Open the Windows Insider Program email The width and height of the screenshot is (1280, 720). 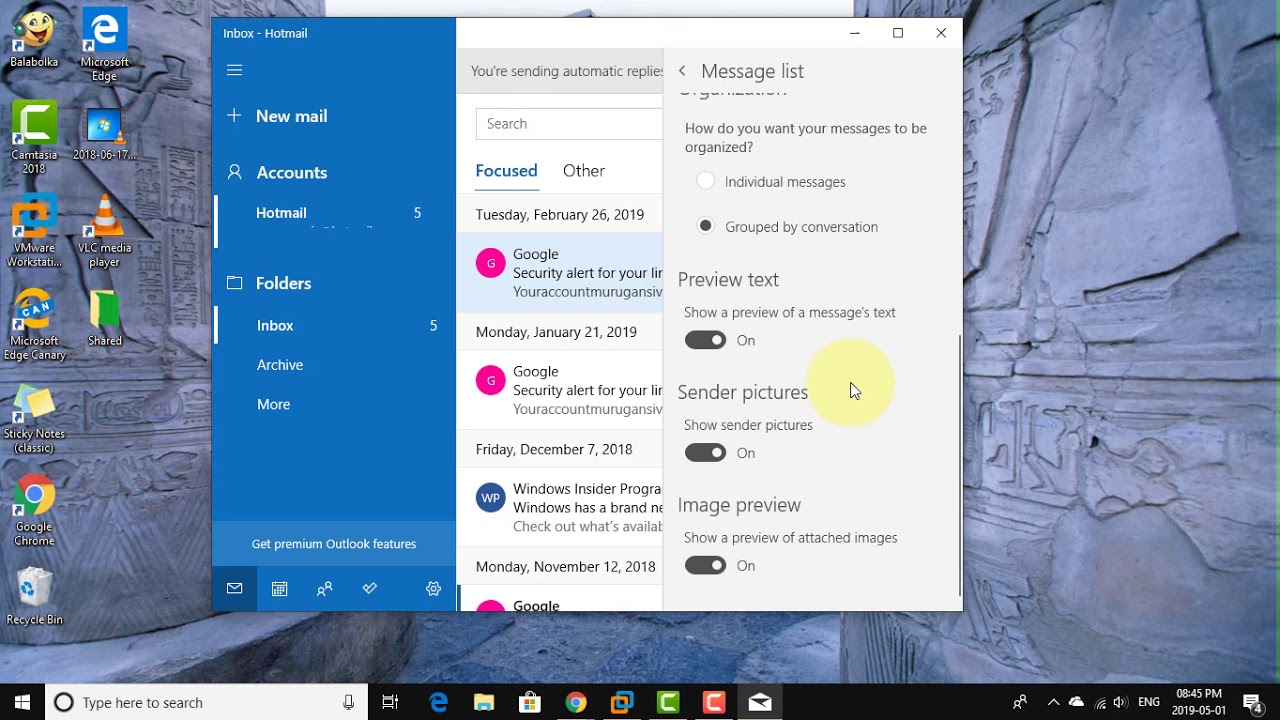[x=560, y=507]
